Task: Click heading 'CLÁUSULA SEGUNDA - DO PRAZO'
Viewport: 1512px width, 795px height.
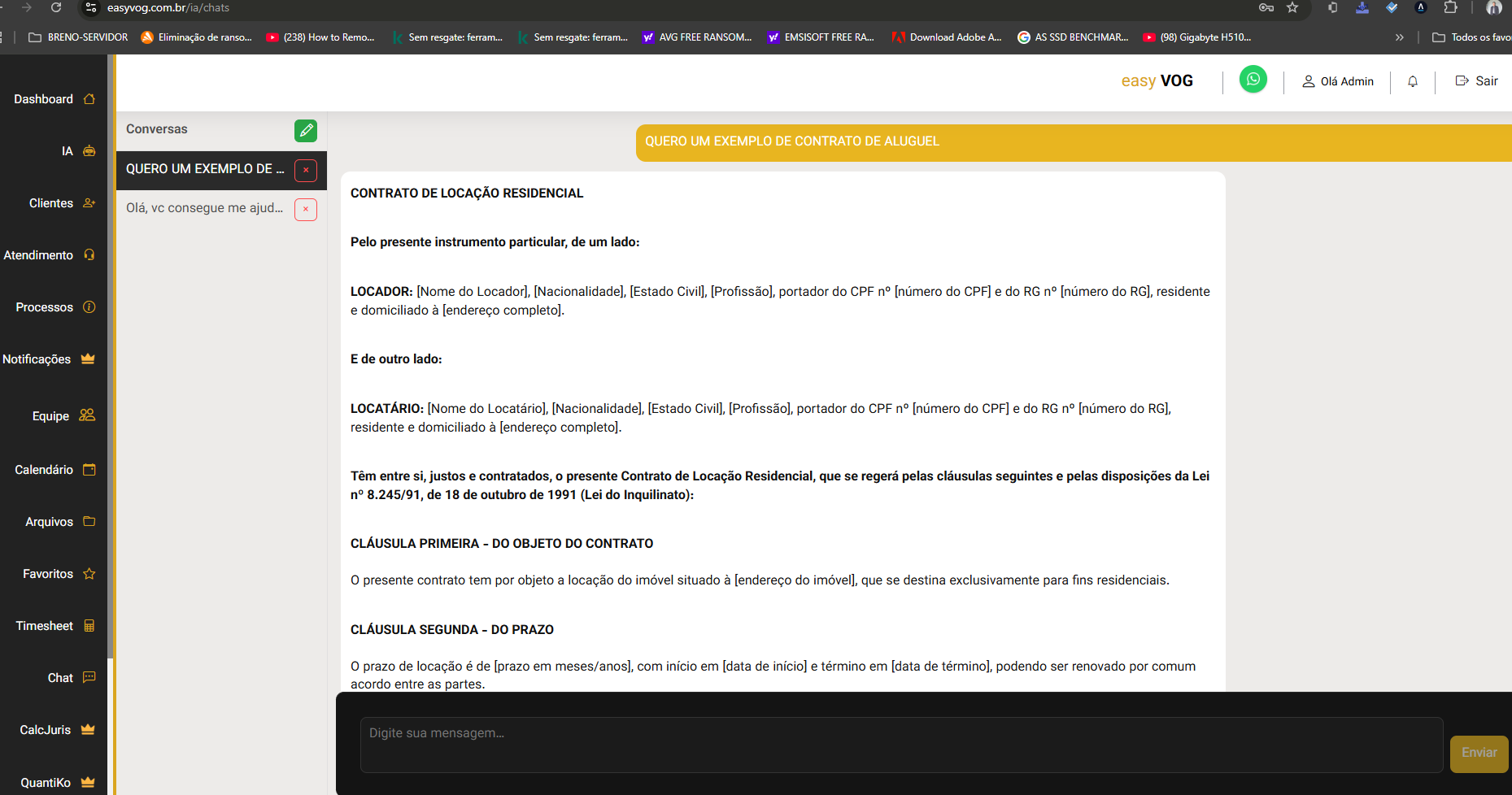Action: [x=452, y=630]
